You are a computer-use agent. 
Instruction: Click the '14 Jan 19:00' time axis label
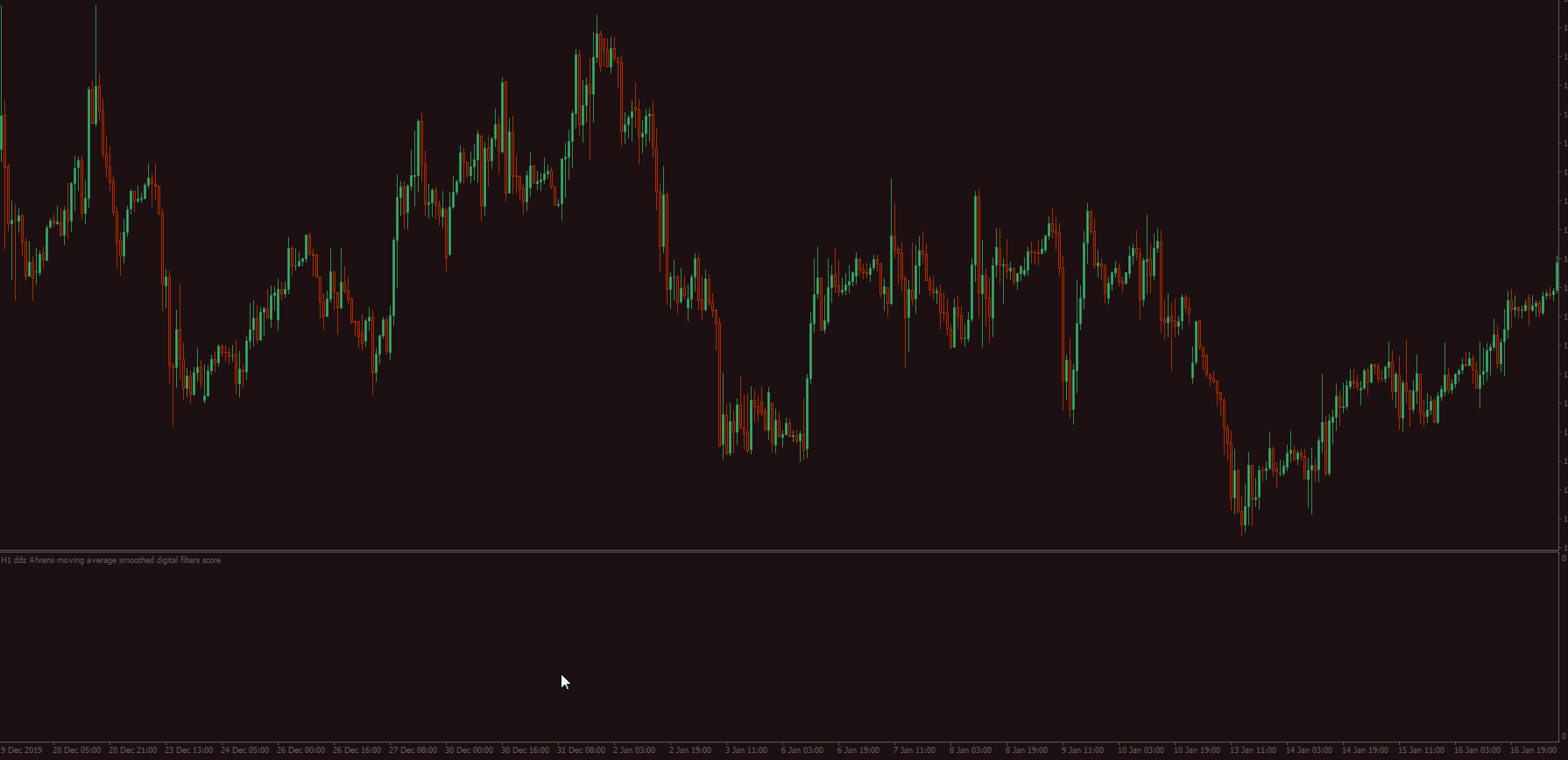coord(1365,750)
